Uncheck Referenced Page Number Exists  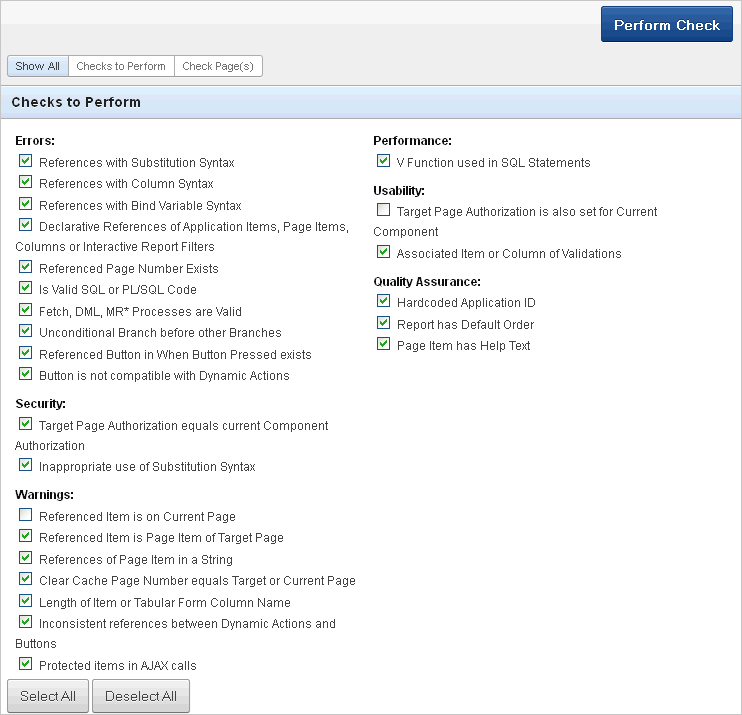click(x=26, y=267)
